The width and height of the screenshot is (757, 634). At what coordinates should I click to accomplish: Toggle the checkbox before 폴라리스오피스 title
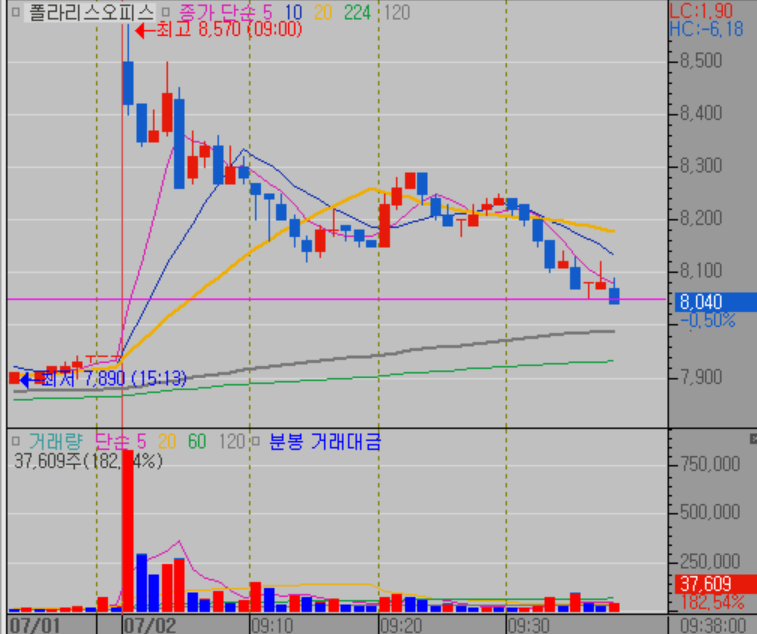(x=15, y=12)
